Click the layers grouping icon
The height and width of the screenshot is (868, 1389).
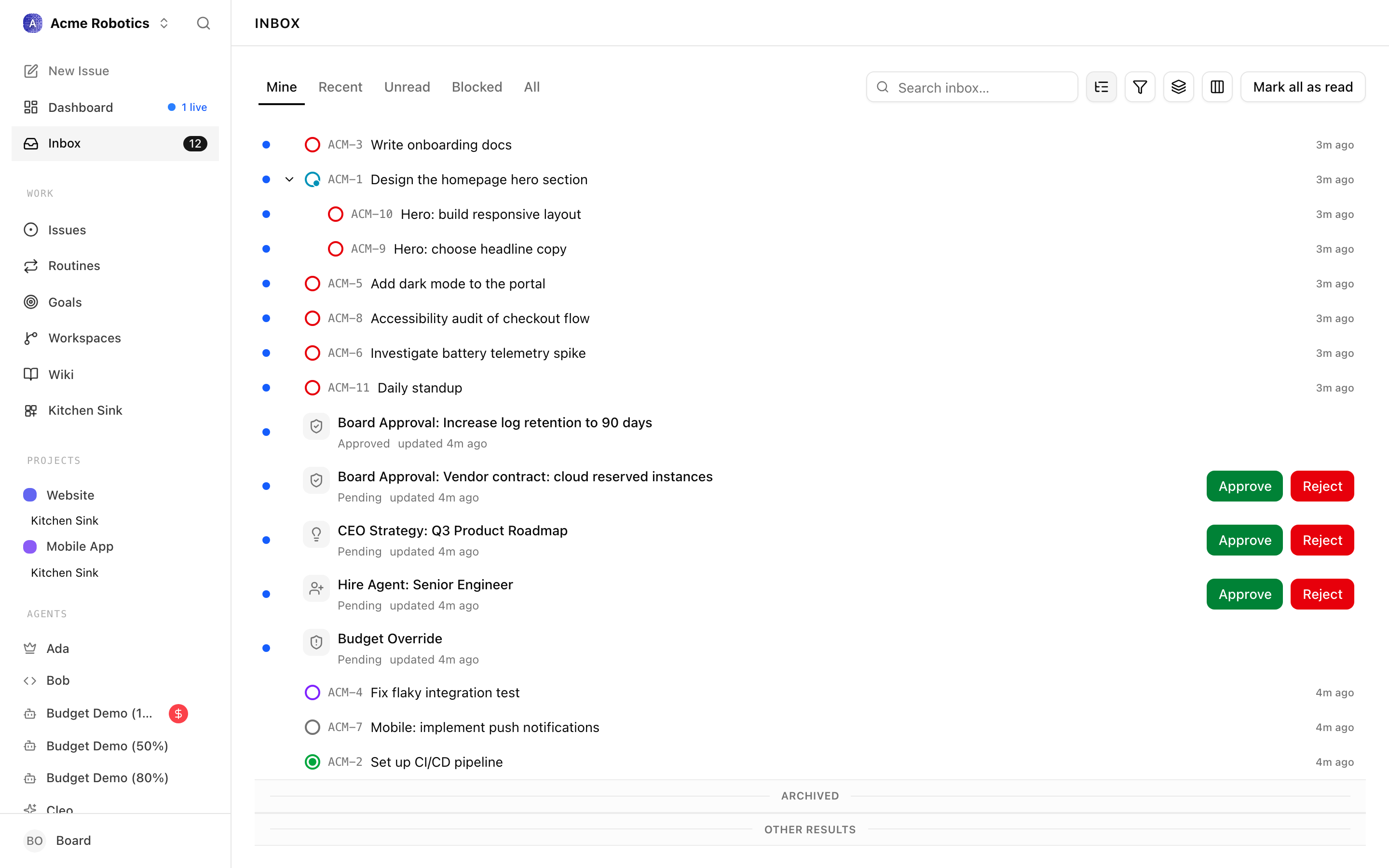pyautogui.click(x=1178, y=87)
